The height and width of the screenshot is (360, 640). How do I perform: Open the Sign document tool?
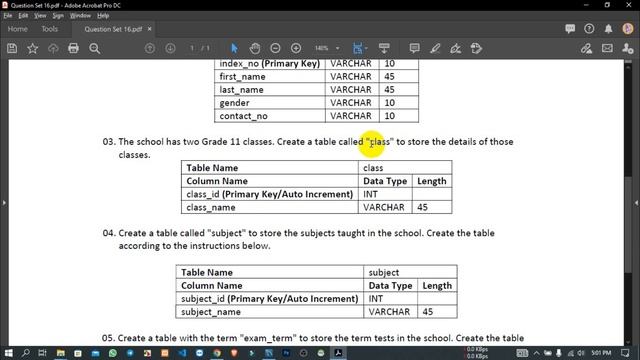point(456,48)
